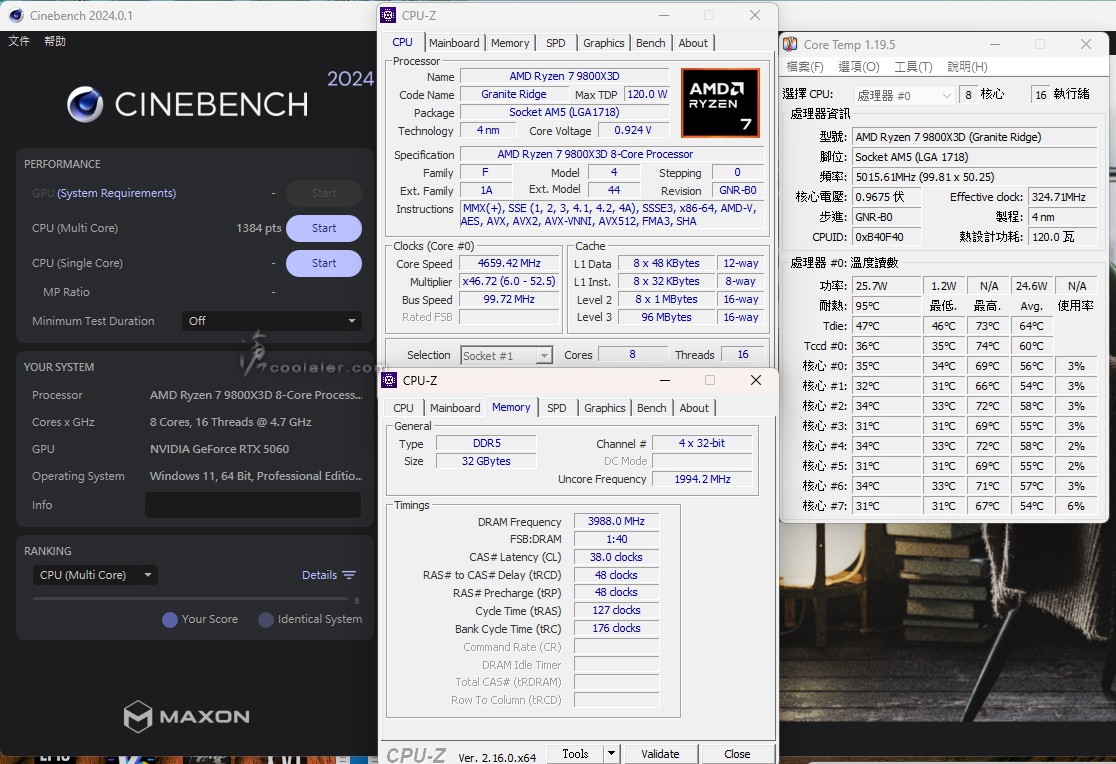
Task: Switch to Mainboard tab in upper CPU-Z
Action: pos(454,43)
